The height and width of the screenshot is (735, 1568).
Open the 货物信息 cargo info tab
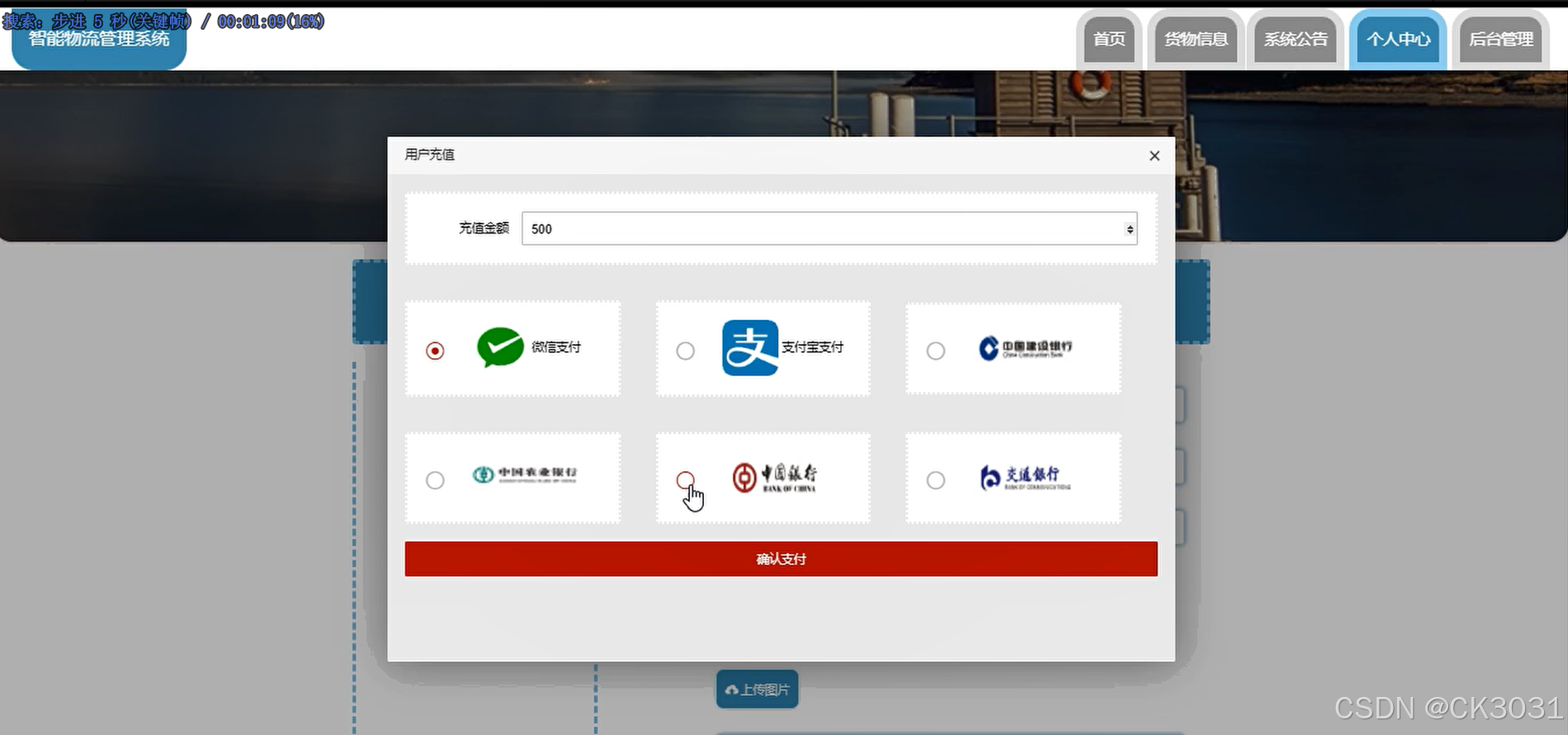1196,40
